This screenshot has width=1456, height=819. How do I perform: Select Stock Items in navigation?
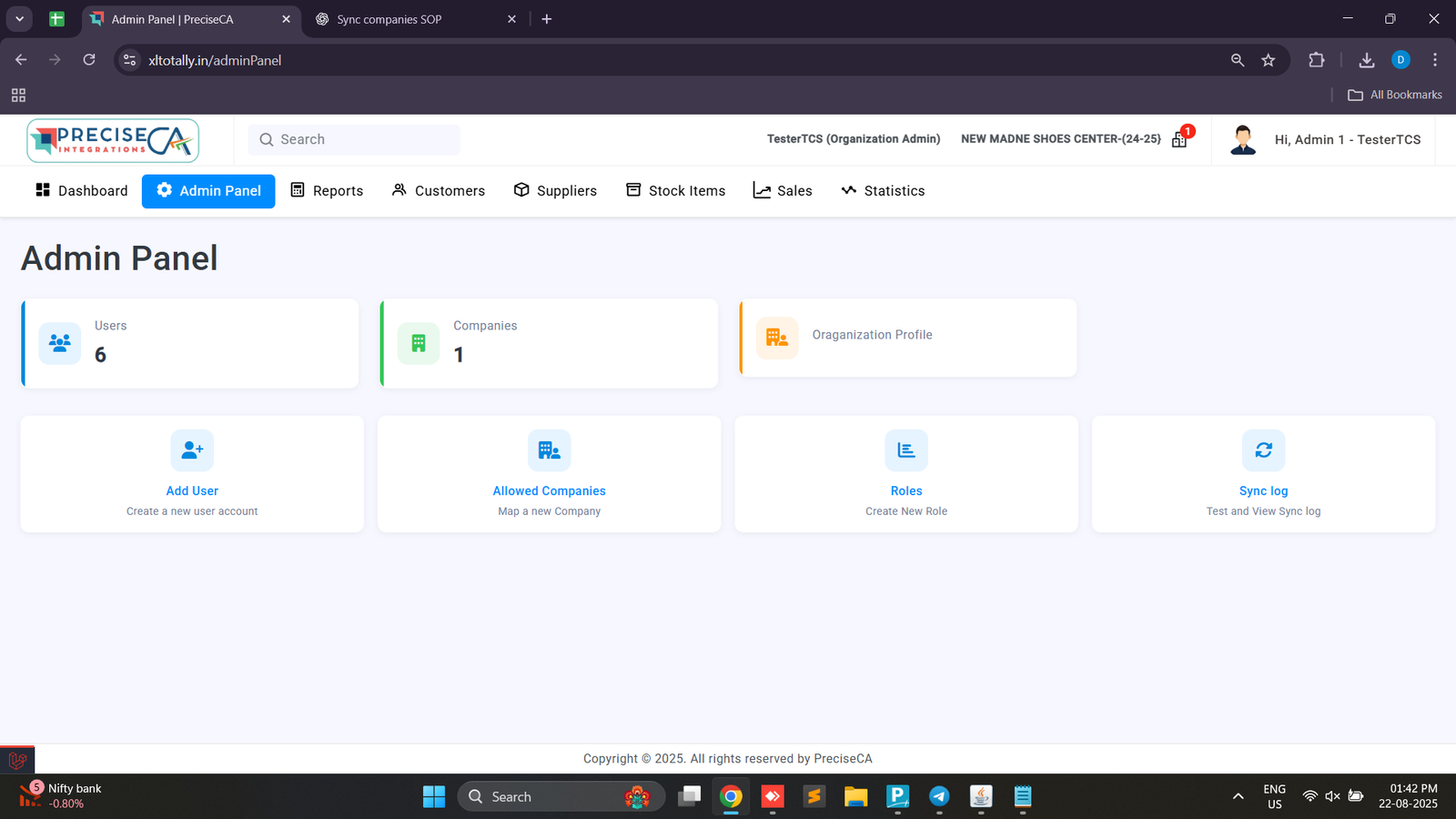click(x=676, y=191)
